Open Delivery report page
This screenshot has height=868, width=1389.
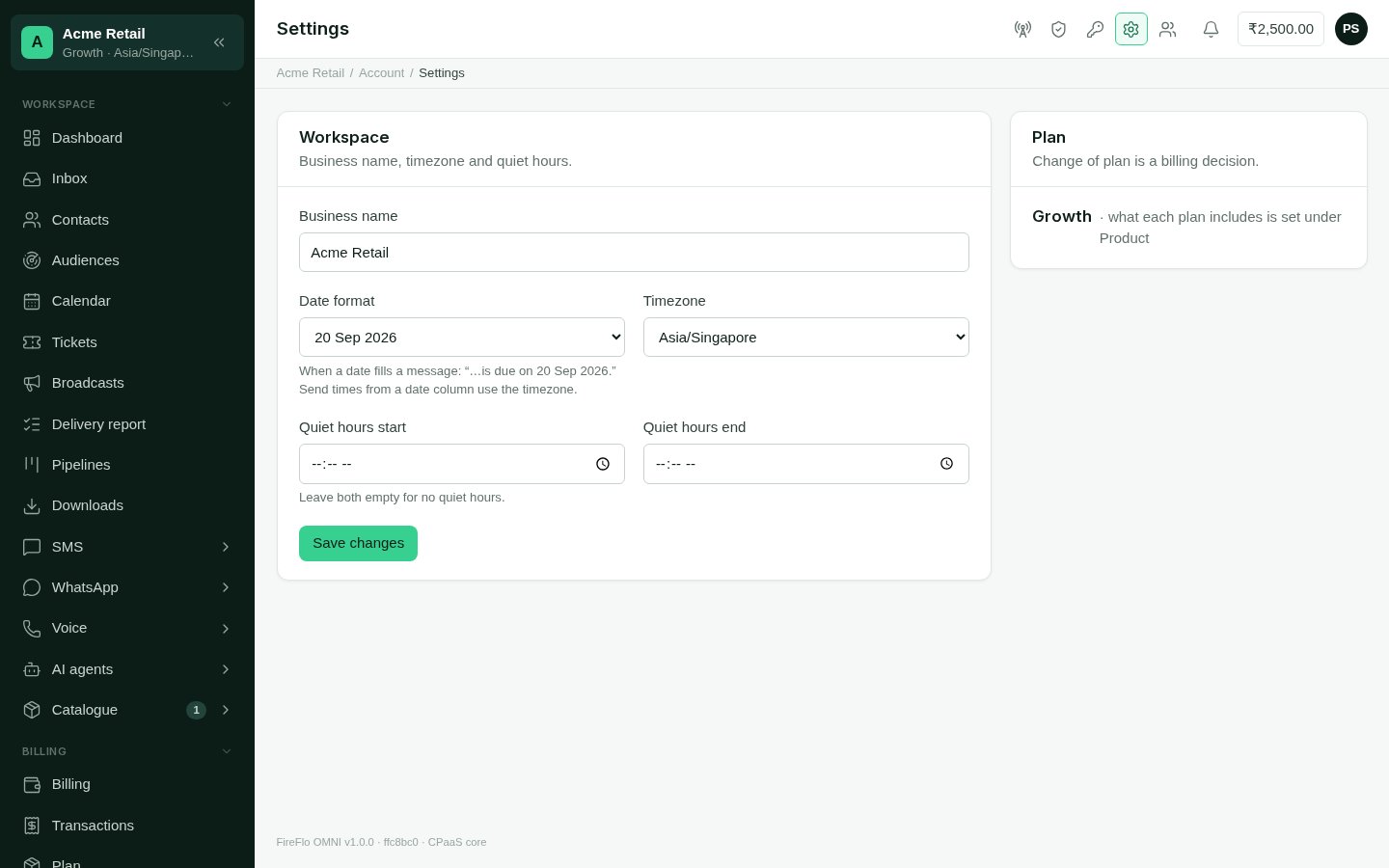tap(127, 424)
